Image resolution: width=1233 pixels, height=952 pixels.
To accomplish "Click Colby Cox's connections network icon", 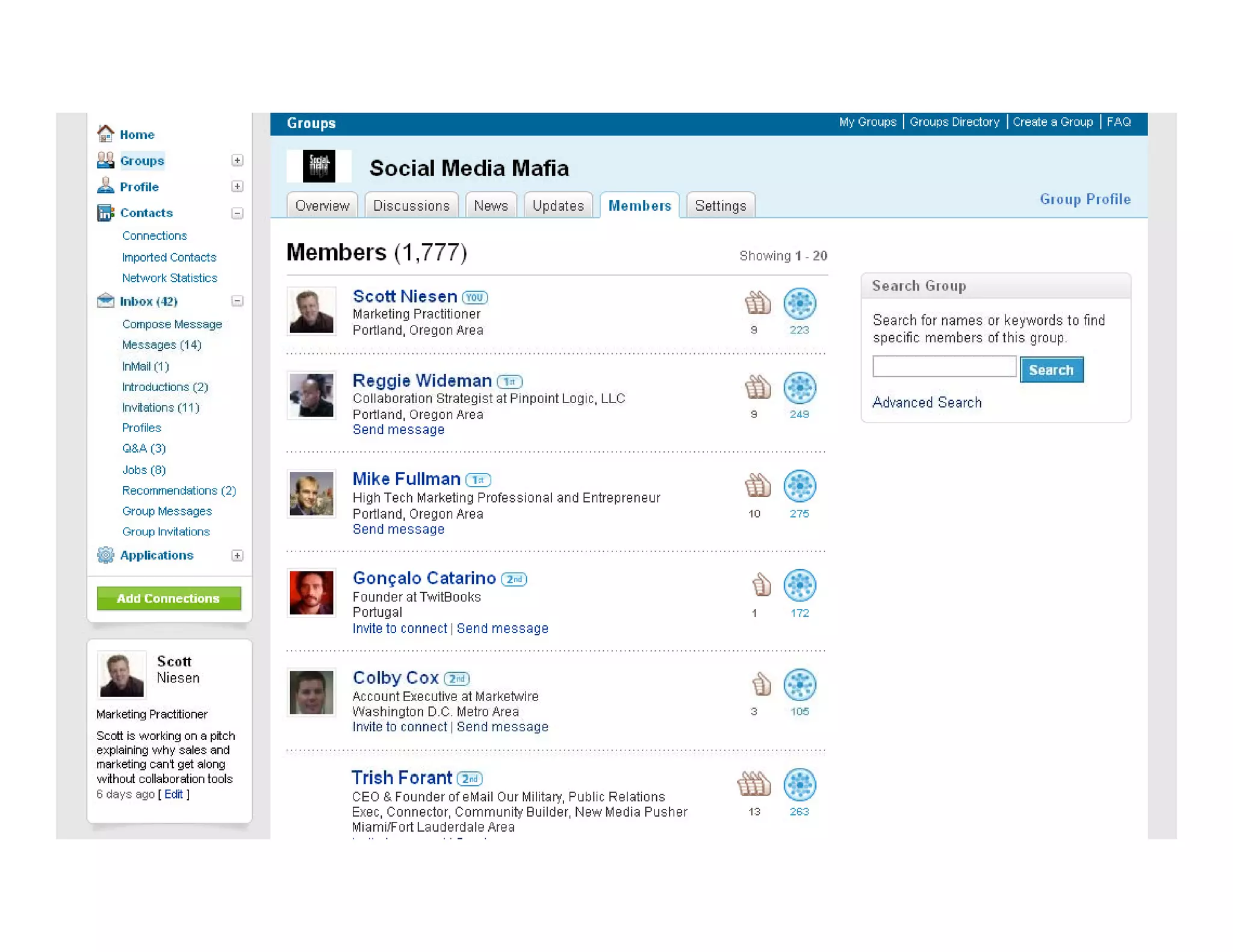I will point(800,684).
